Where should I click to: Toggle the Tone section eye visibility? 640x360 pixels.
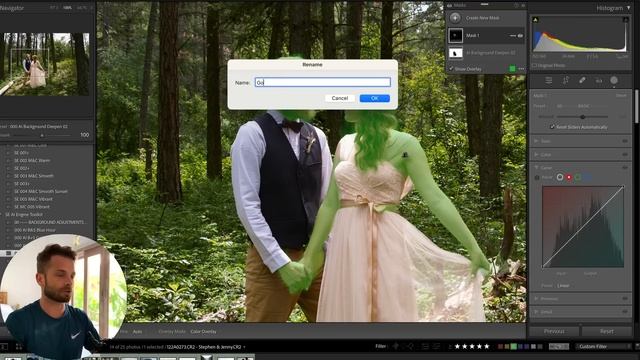[x=625, y=141]
